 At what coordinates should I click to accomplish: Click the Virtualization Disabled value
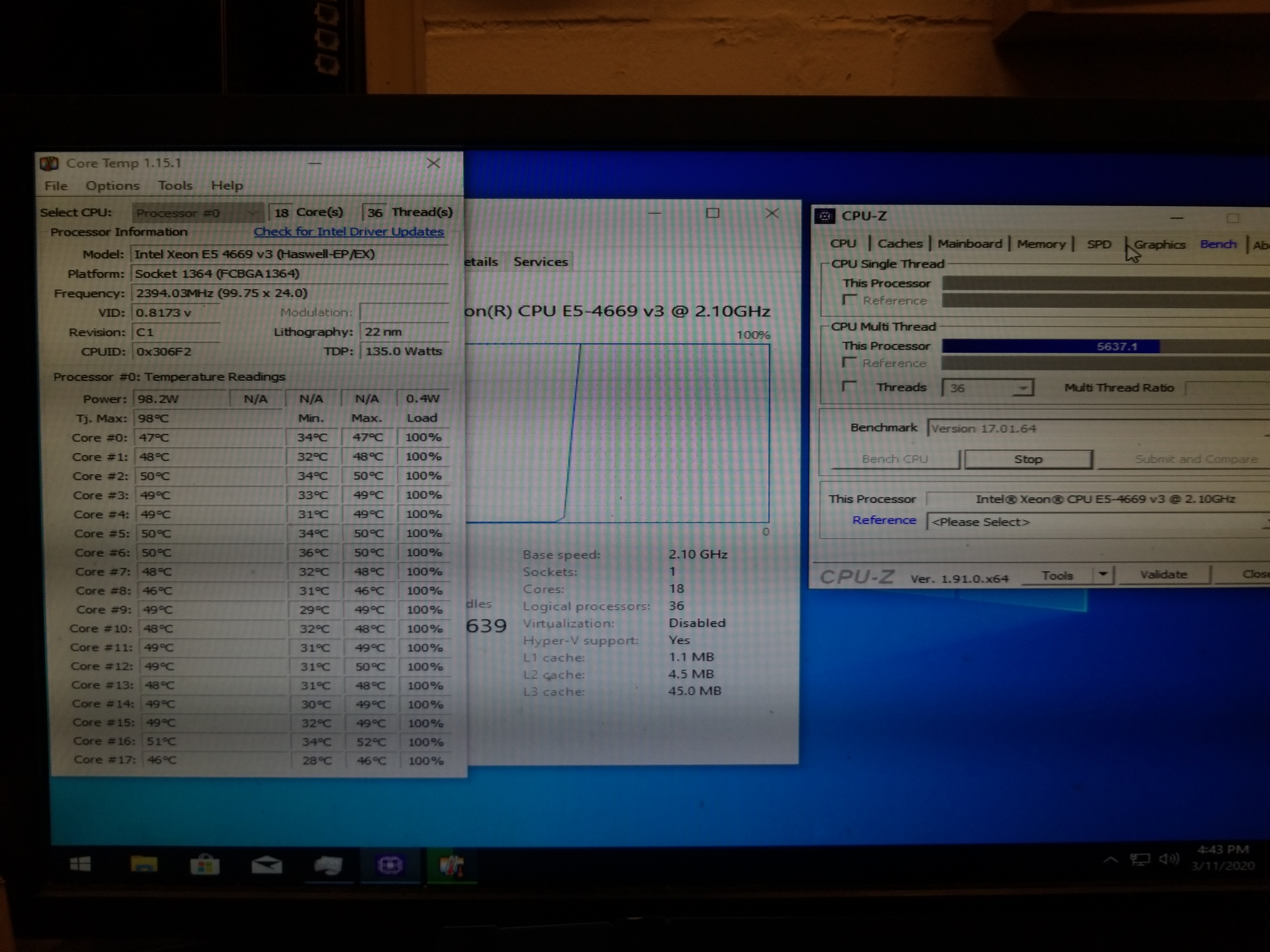coord(697,623)
